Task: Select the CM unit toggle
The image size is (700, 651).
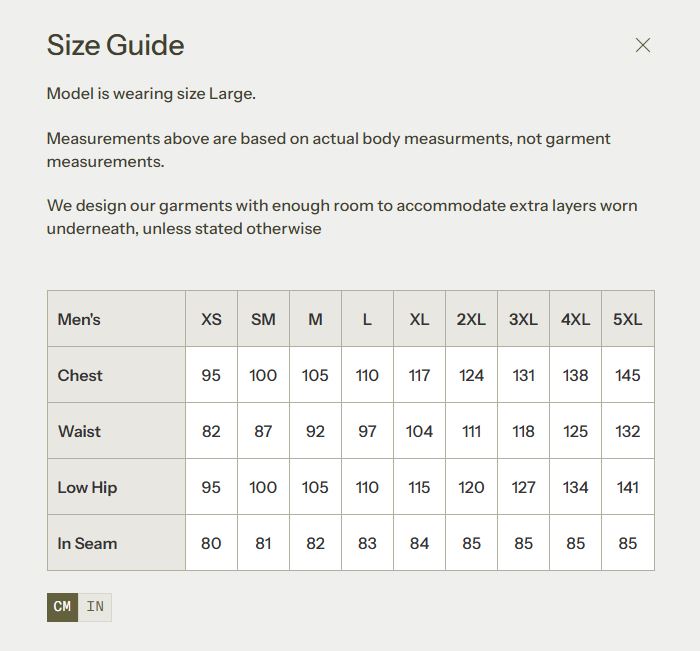Action: 62,607
